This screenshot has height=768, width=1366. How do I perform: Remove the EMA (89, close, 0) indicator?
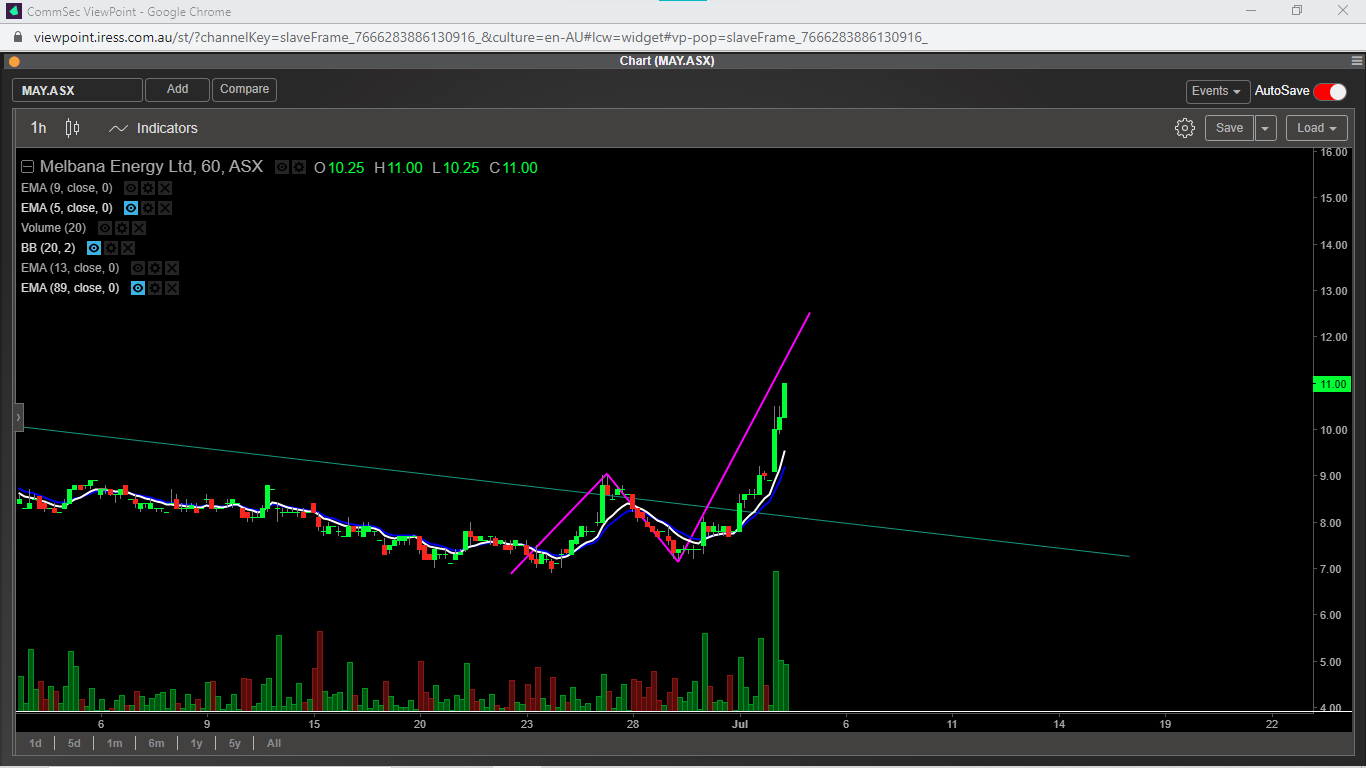(x=172, y=288)
